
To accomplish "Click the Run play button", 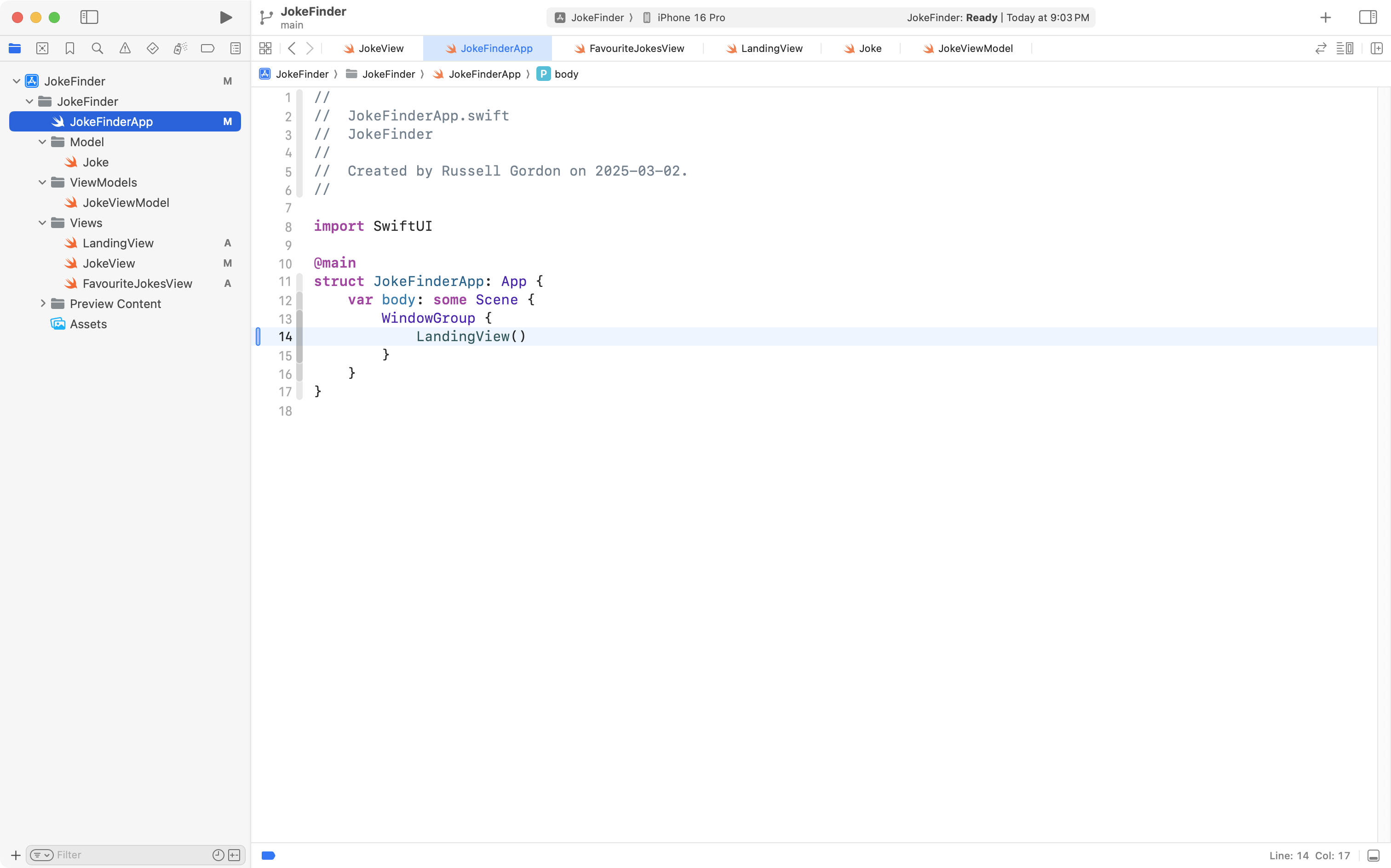I will [226, 18].
